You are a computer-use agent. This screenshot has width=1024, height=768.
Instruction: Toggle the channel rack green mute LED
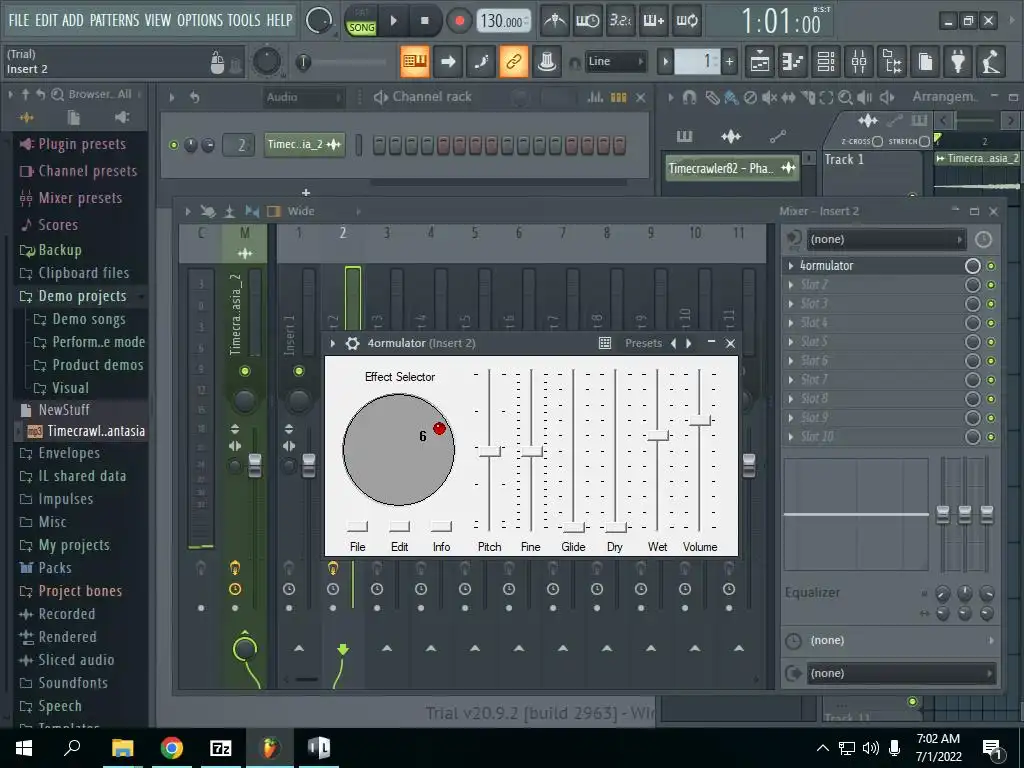point(174,145)
